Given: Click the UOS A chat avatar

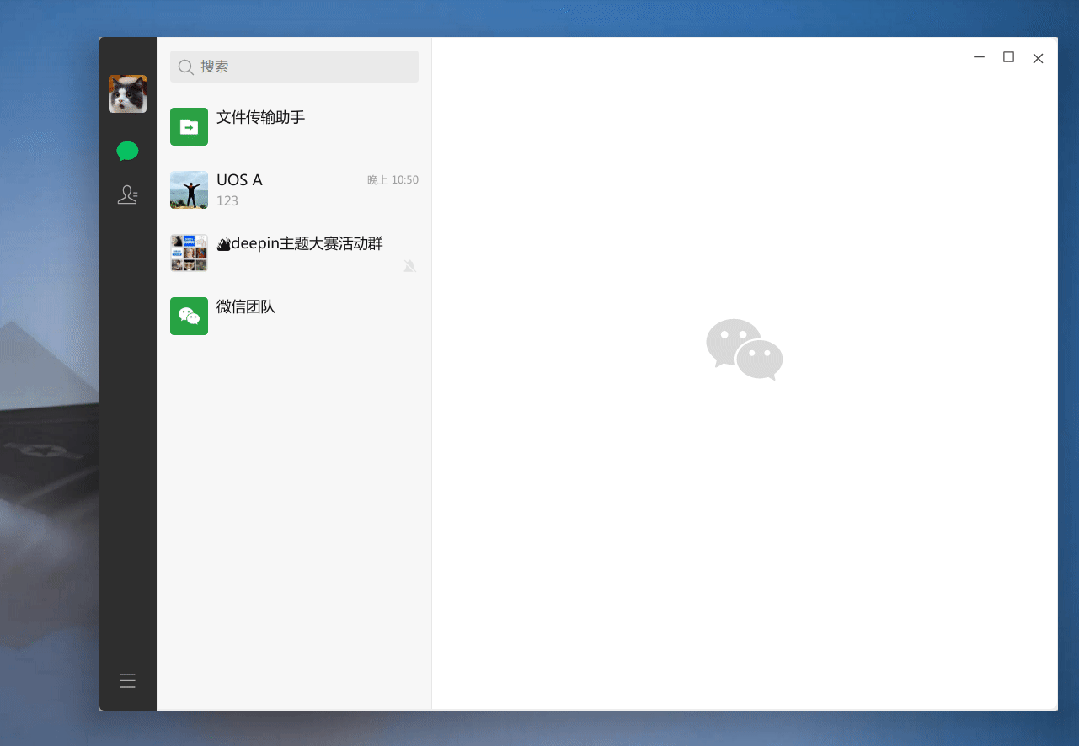Looking at the screenshot, I should coord(189,190).
